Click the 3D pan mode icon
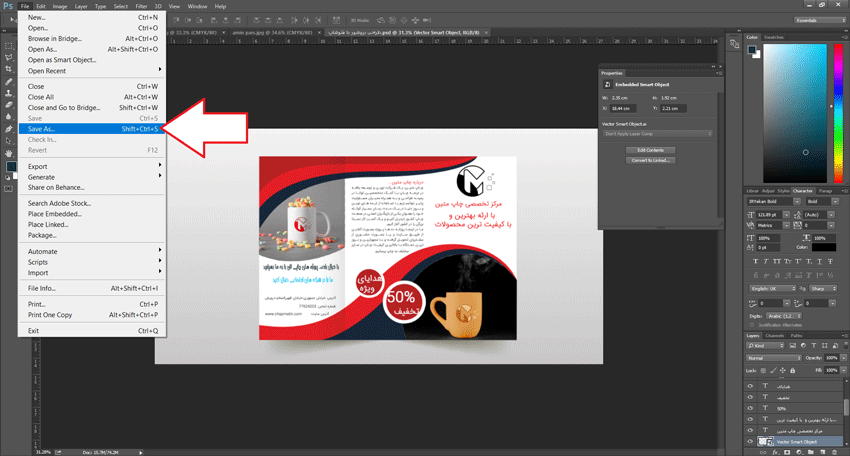The image size is (850, 456). 403,20
